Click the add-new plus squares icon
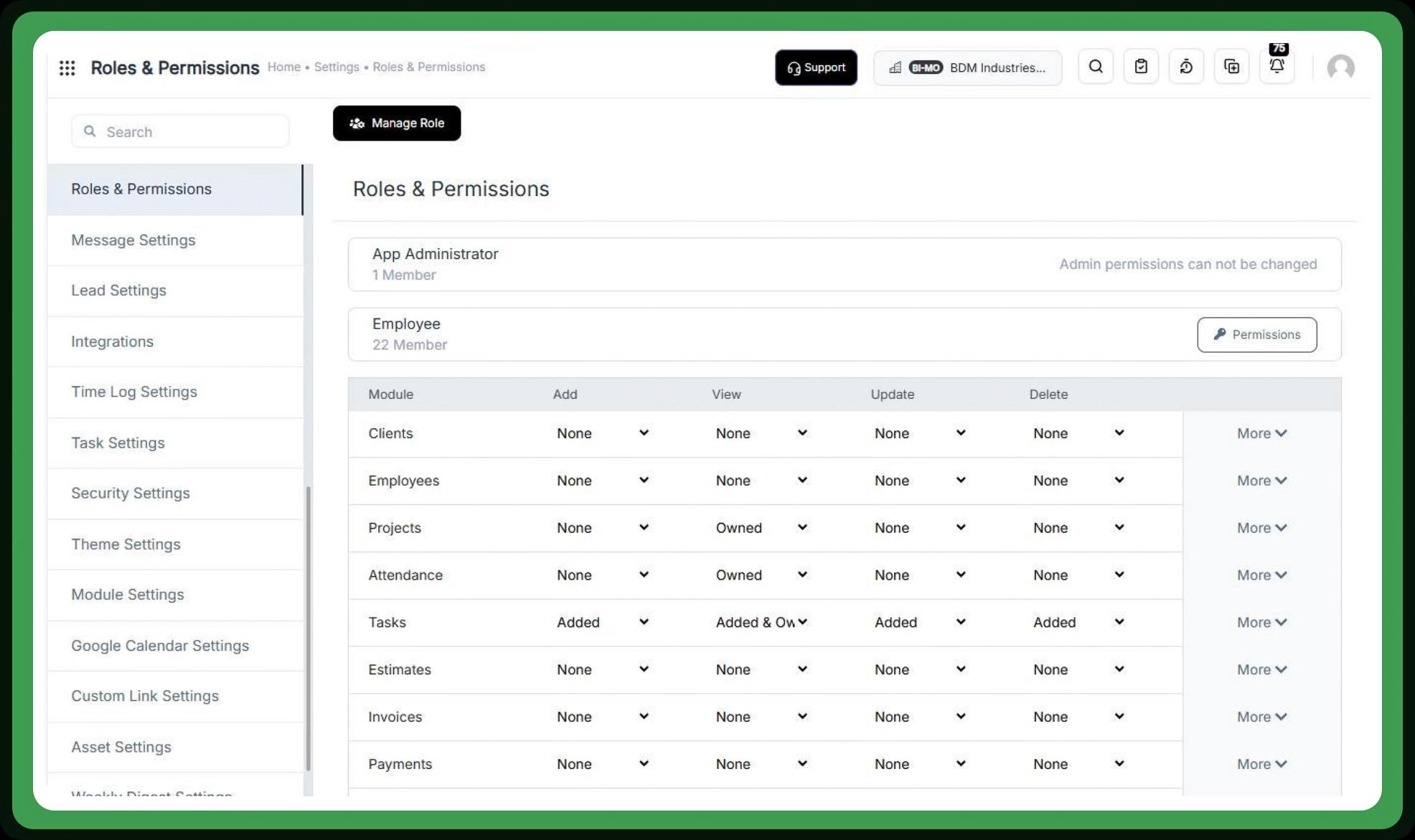The width and height of the screenshot is (1415, 840). point(1231,67)
